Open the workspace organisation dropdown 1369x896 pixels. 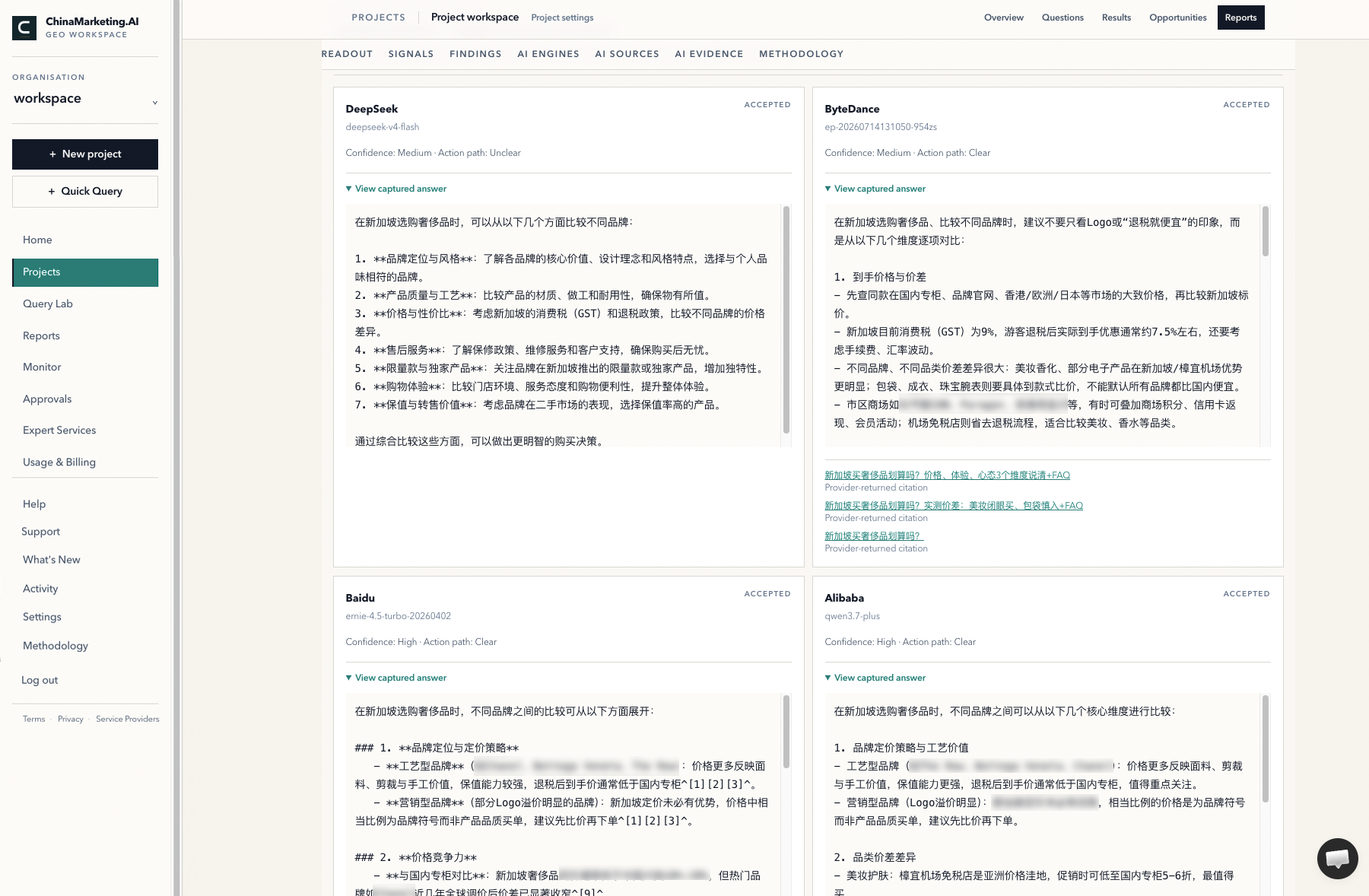(85, 99)
